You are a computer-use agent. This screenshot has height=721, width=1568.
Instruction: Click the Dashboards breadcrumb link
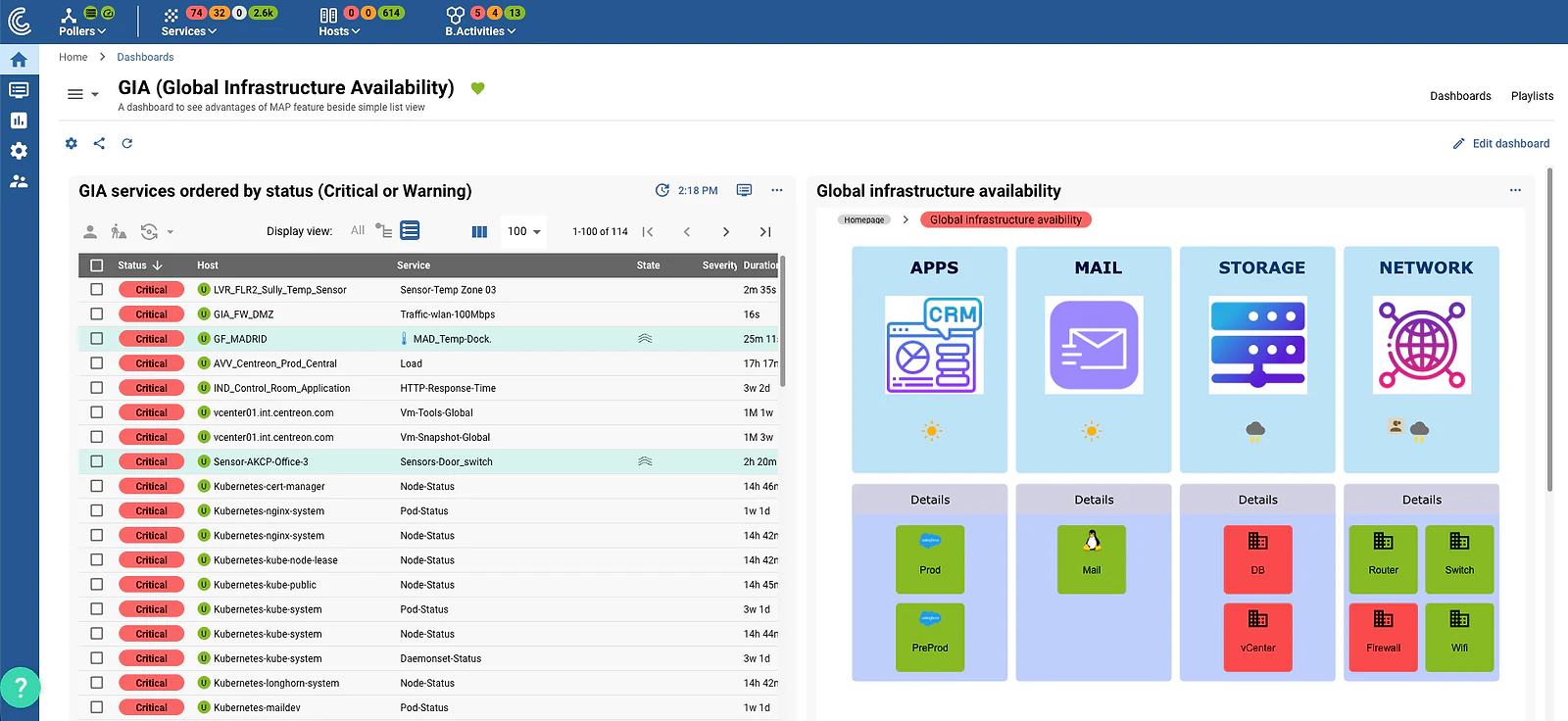point(145,57)
